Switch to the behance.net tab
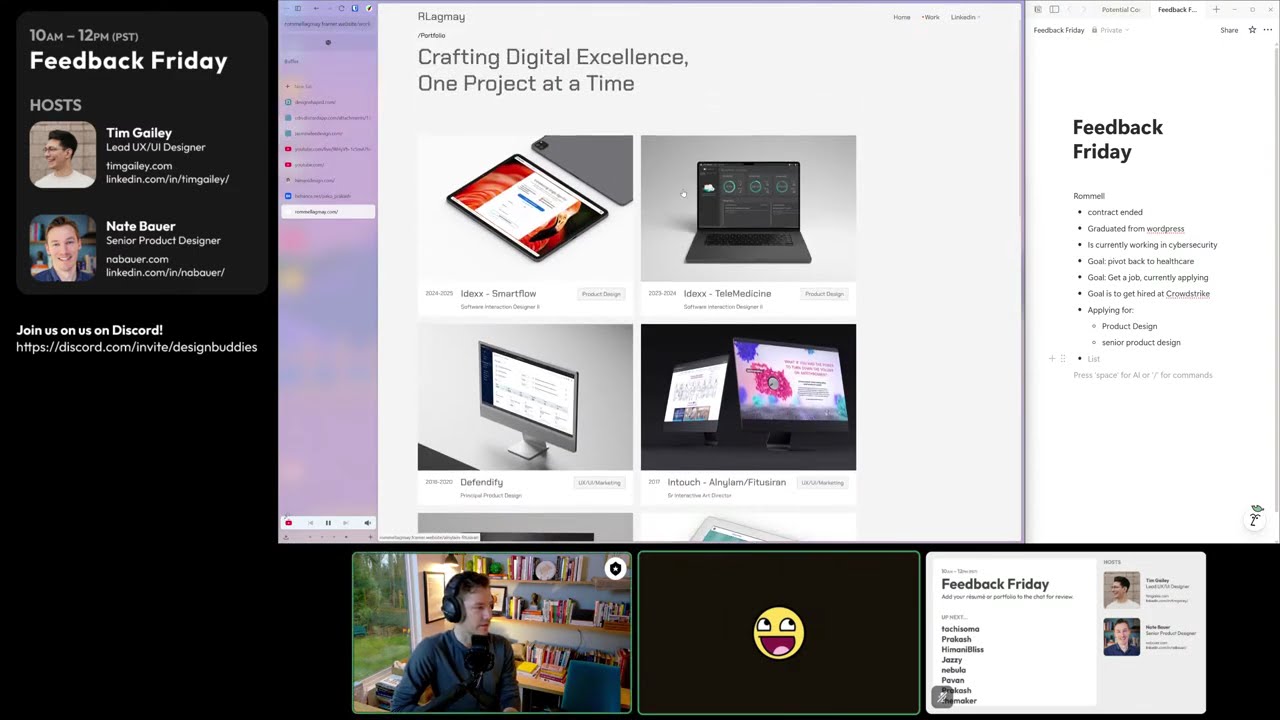Image resolution: width=1280 pixels, height=720 pixels. pos(328,196)
